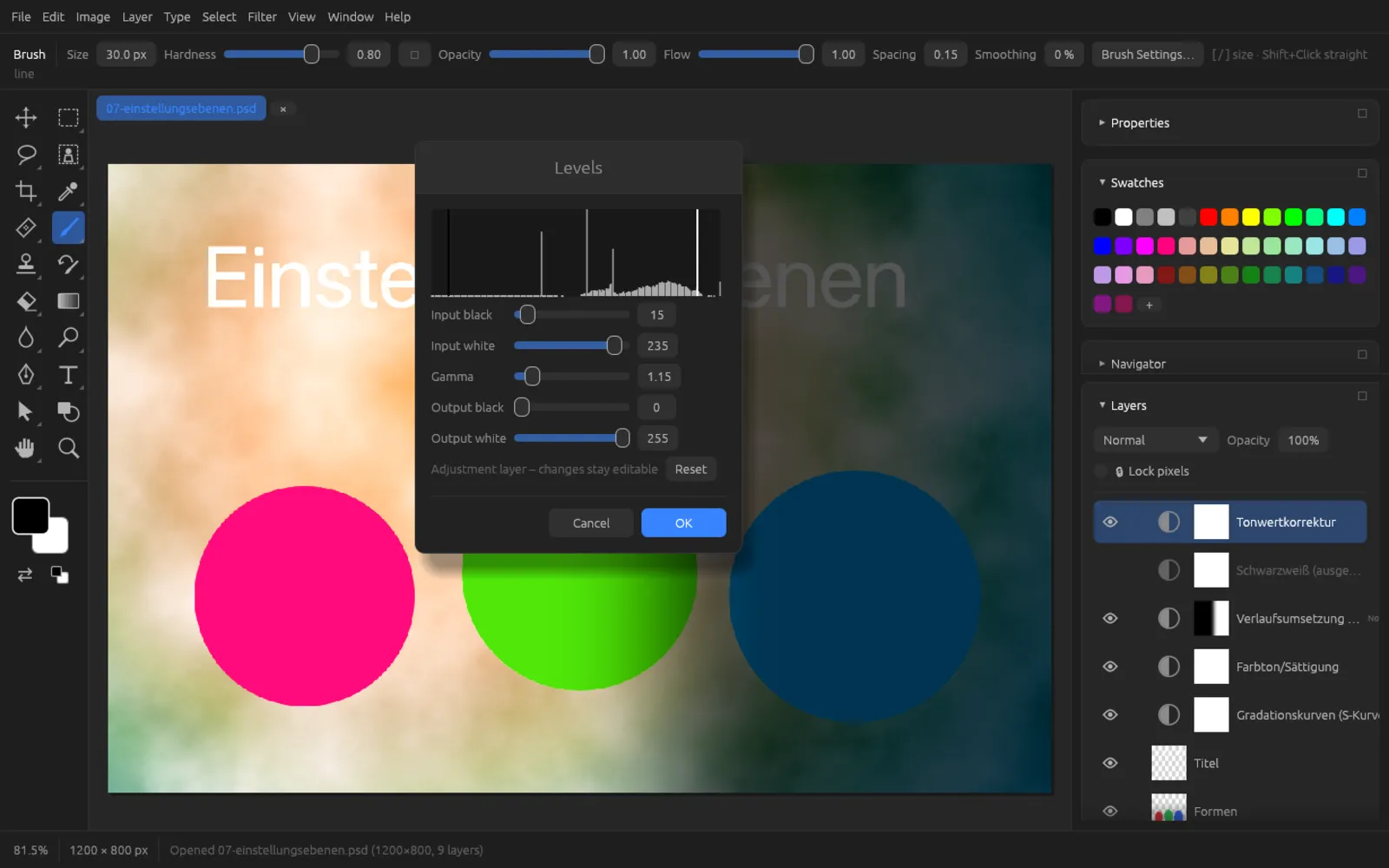Viewport: 1389px width, 868px height.
Task: Hide the Tonwertkorrektur layer
Action: tap(1110, 522)
